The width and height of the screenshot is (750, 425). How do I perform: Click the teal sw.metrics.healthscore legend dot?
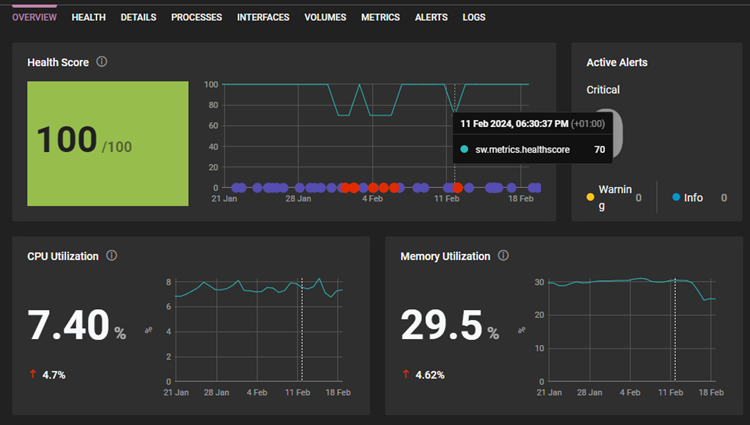click(x=464, y=149)
